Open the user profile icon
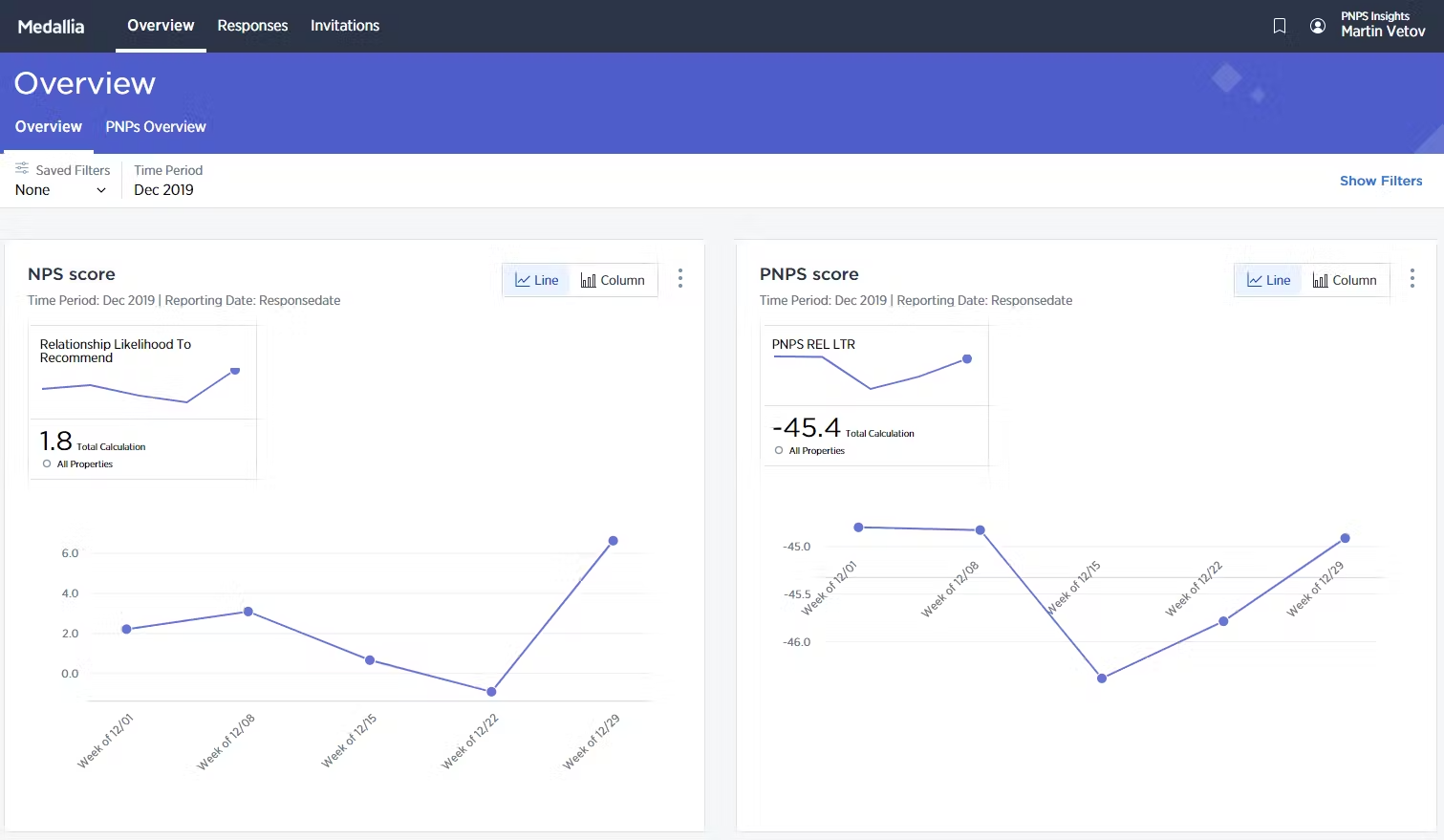 tap(1318, 26)
